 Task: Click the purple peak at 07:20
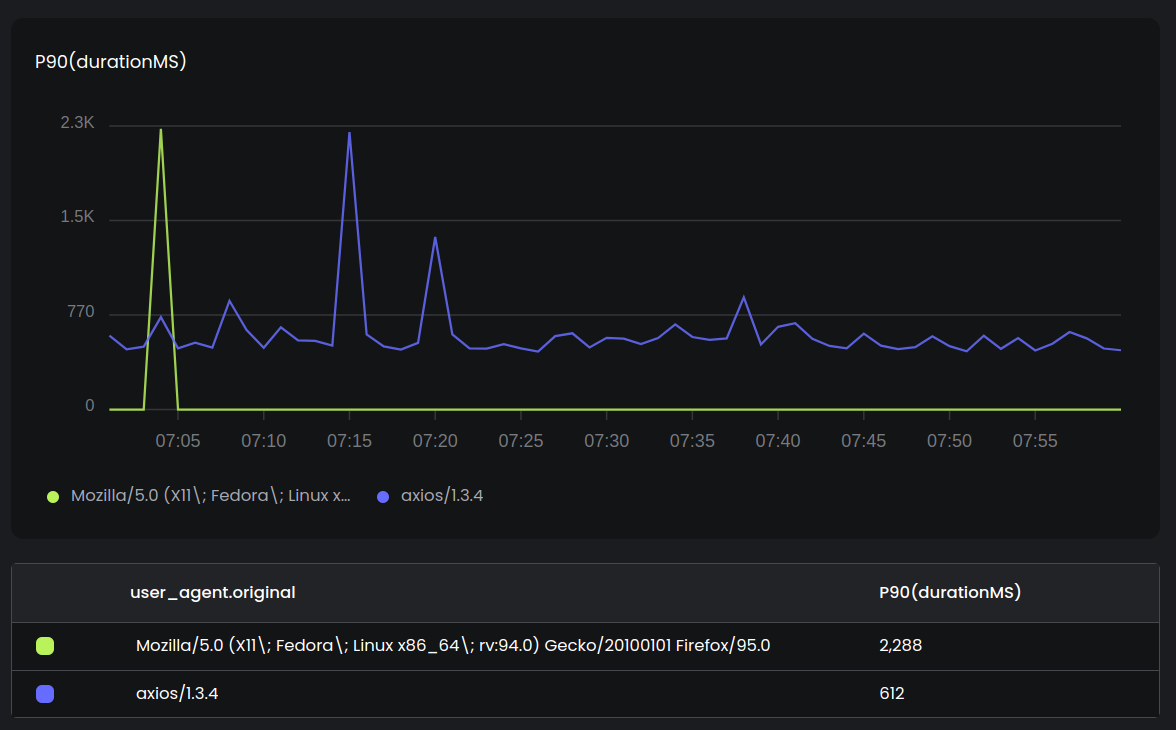click(435, 238)
